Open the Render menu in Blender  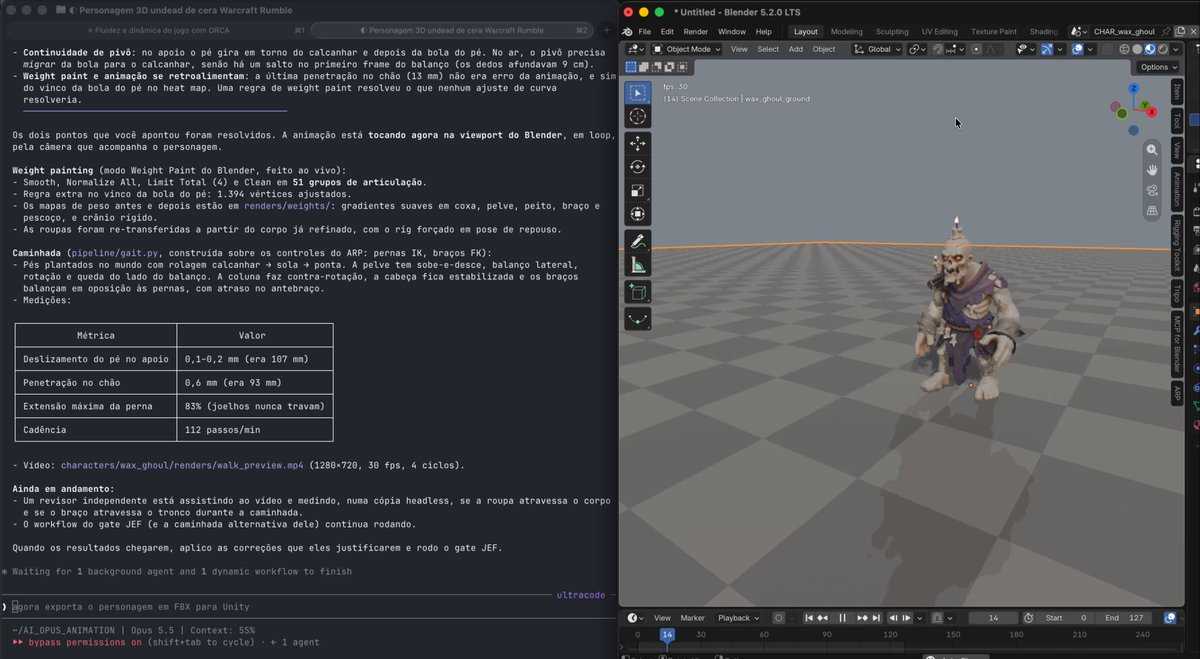(696, 31)
